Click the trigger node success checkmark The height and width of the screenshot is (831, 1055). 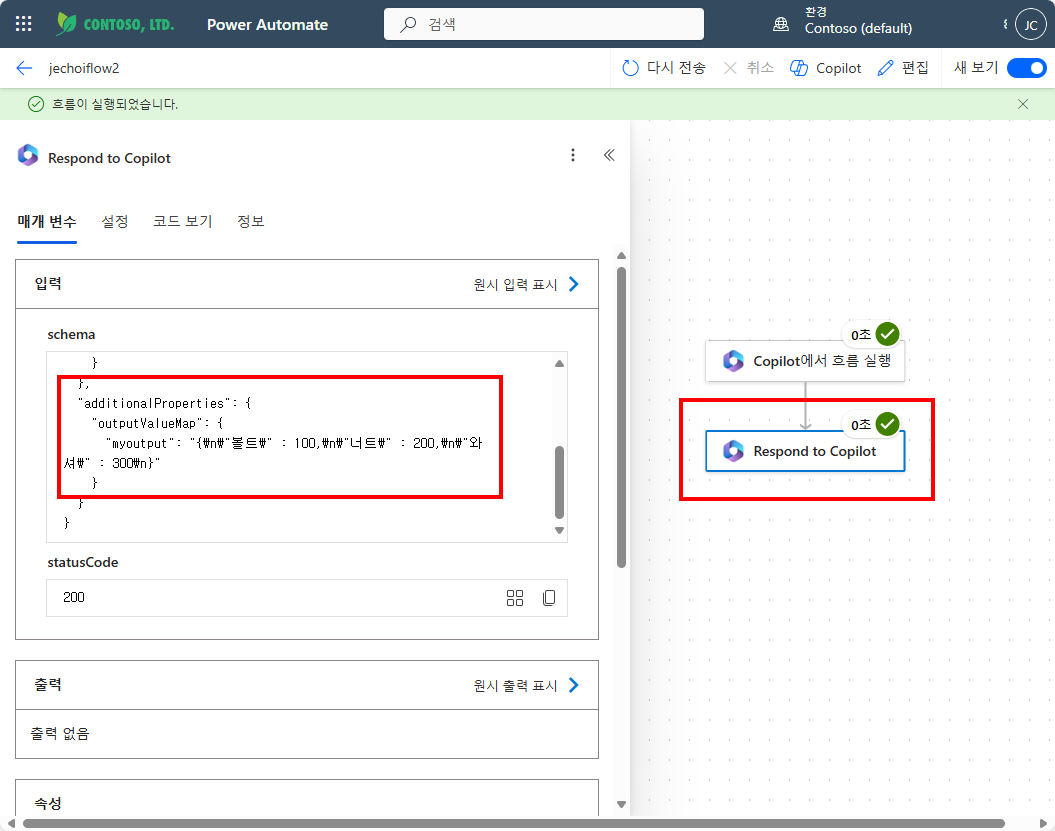[887, 334]
